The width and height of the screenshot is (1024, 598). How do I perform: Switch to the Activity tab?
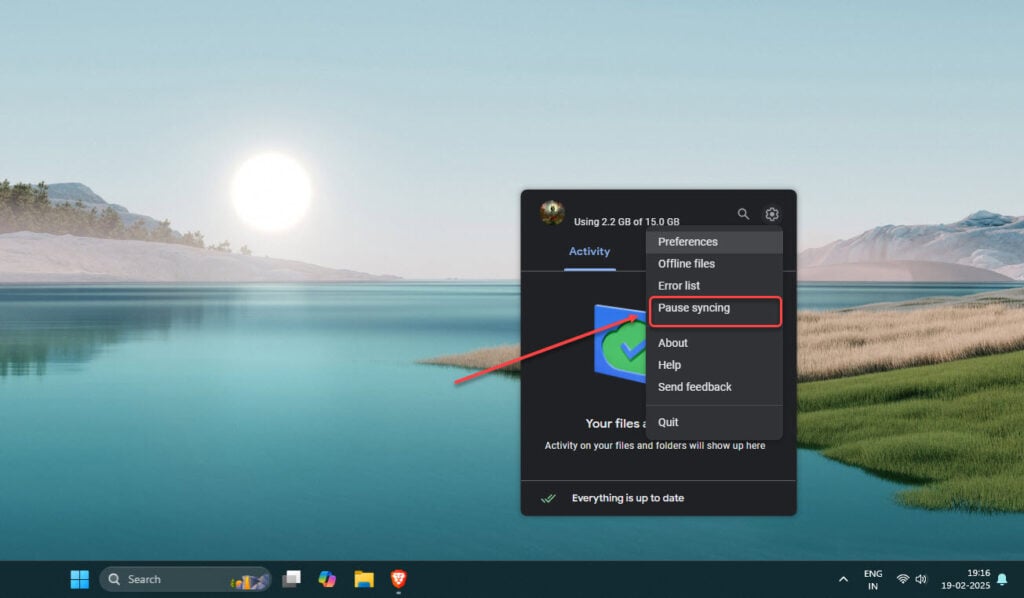coord(589,252)
